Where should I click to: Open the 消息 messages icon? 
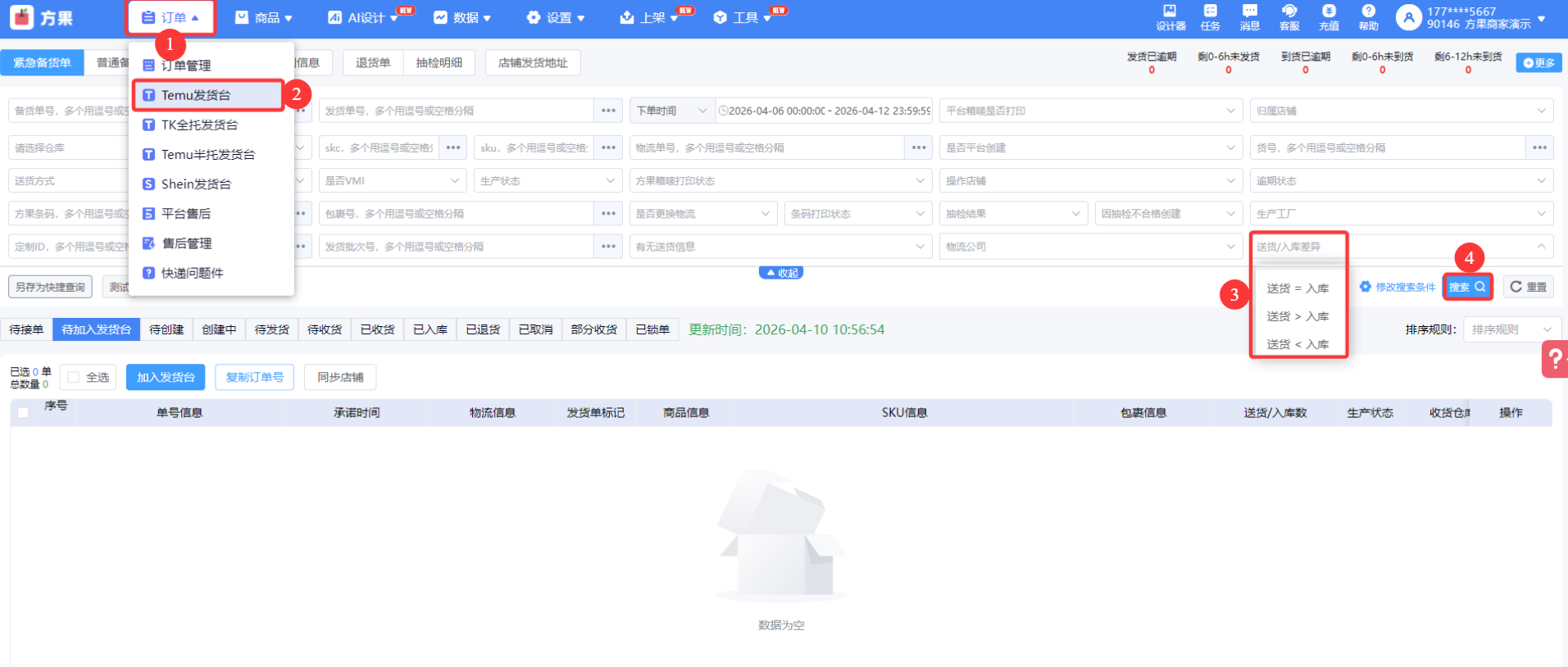tap(1249, 16)
